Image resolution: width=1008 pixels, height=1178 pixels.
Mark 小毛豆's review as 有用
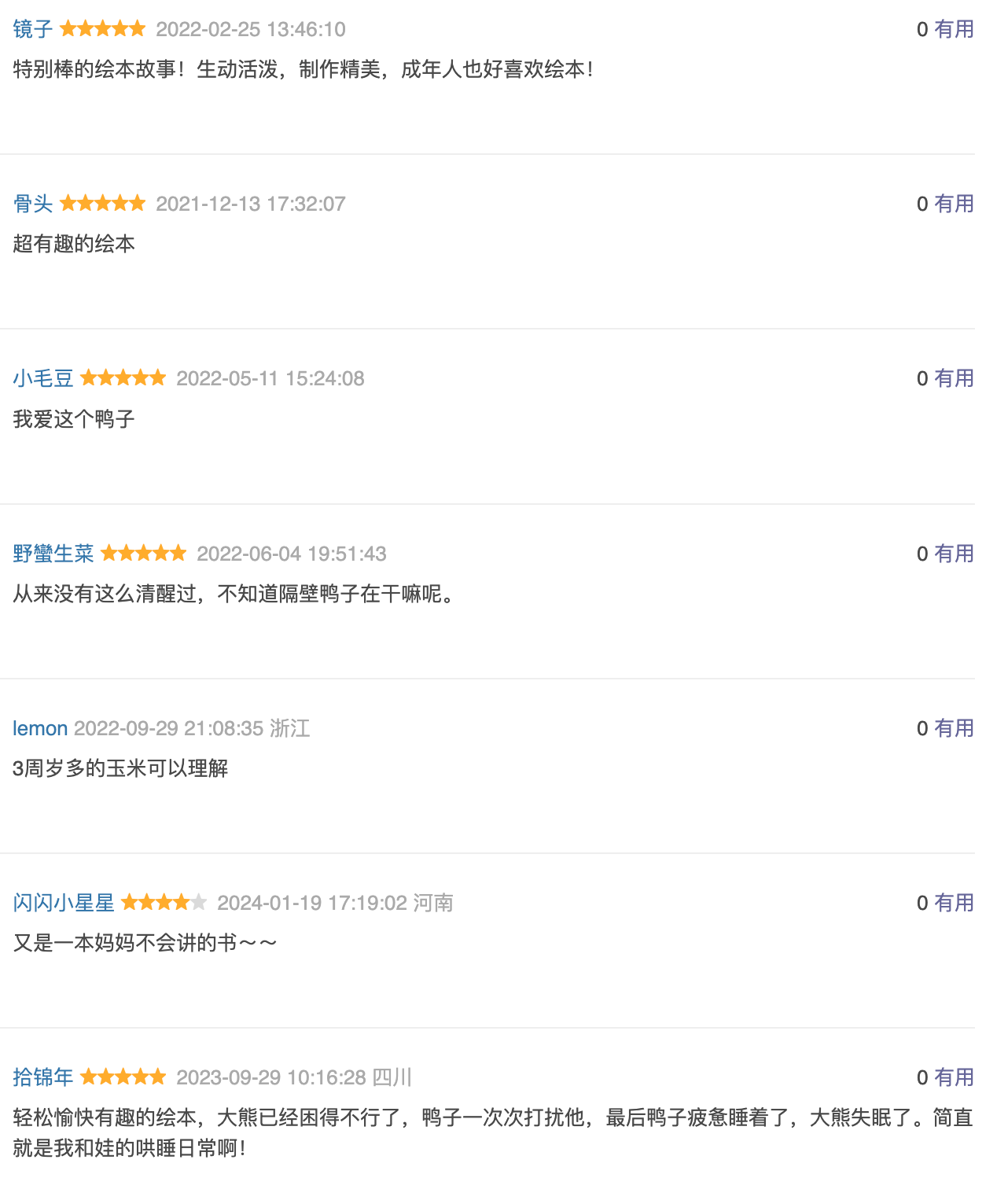pyautogui.click(x=954, y=378)
